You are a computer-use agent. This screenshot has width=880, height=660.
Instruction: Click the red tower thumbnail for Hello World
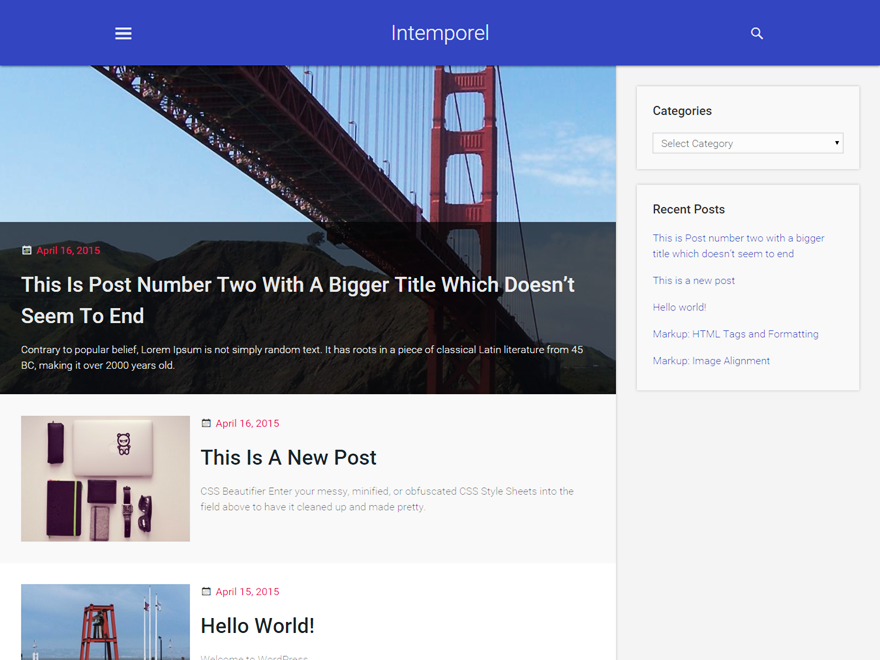pyautogui.click(x=105, y=622)
